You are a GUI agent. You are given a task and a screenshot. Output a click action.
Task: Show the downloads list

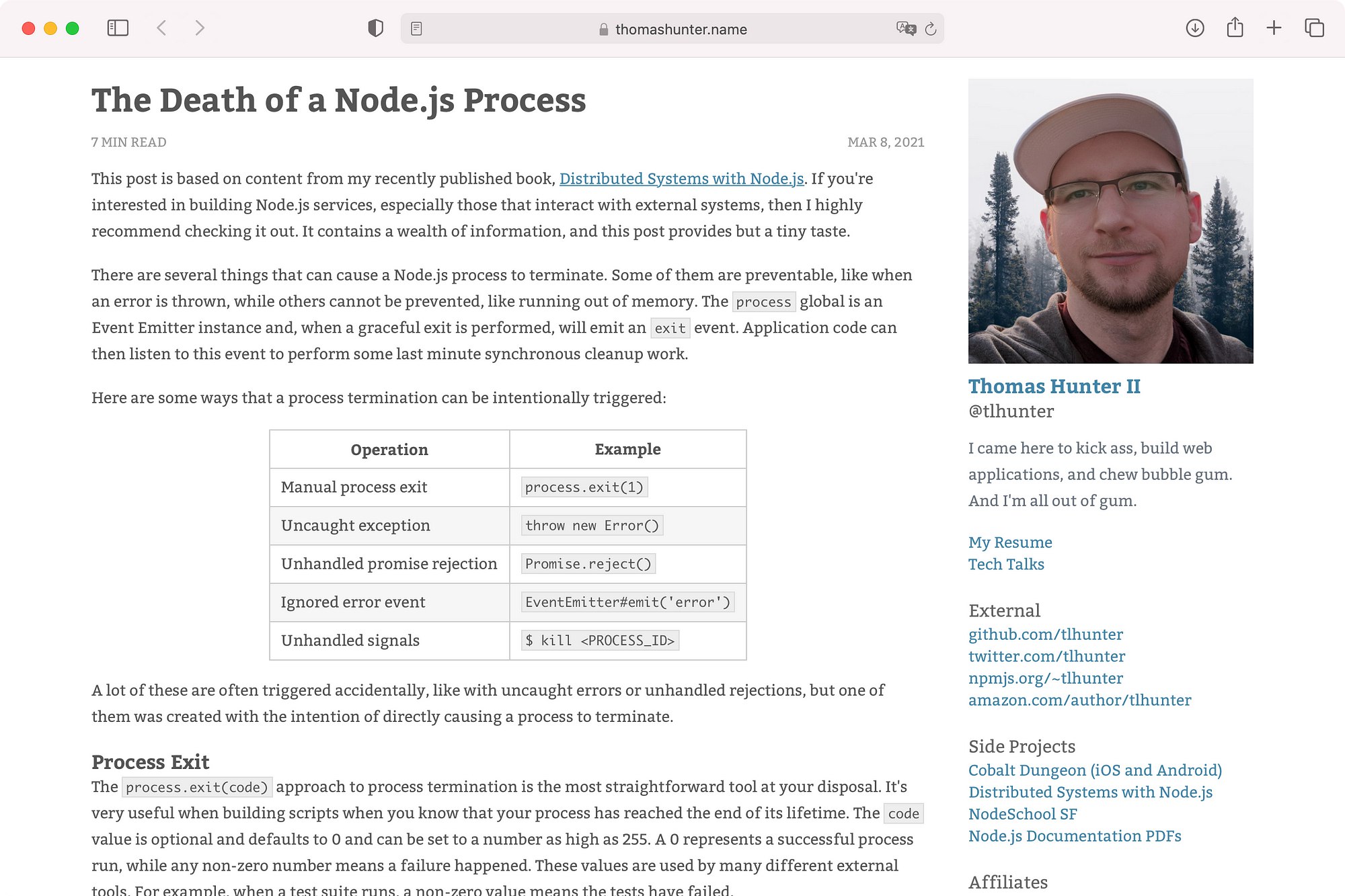point(1194,28)
